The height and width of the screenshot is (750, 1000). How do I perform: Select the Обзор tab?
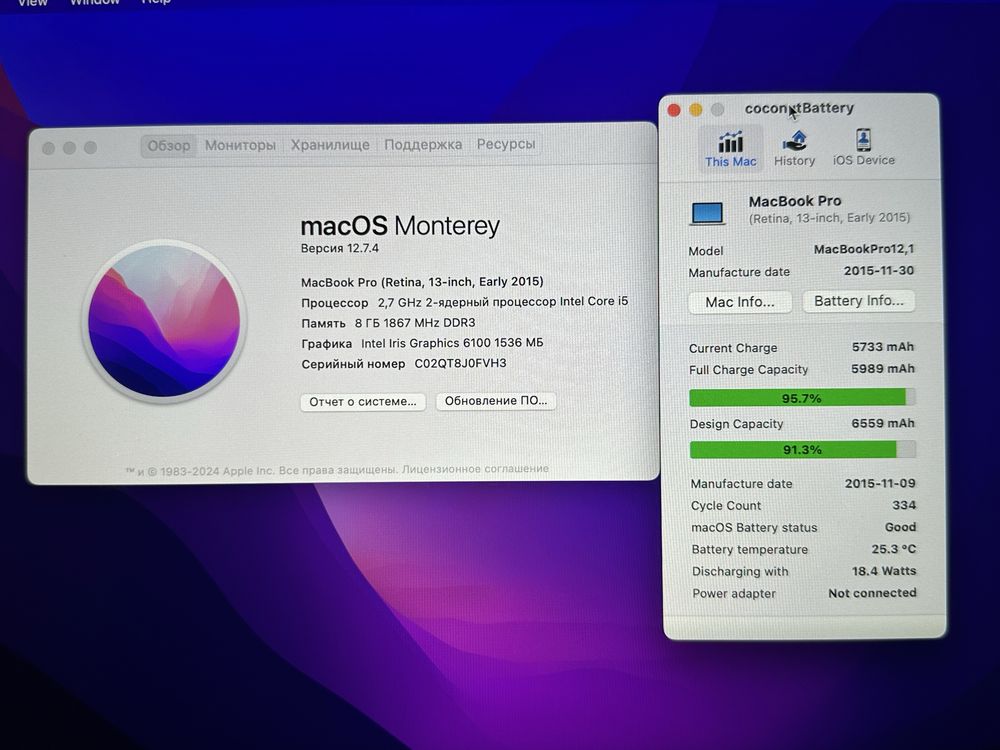[x=168, y=145]
